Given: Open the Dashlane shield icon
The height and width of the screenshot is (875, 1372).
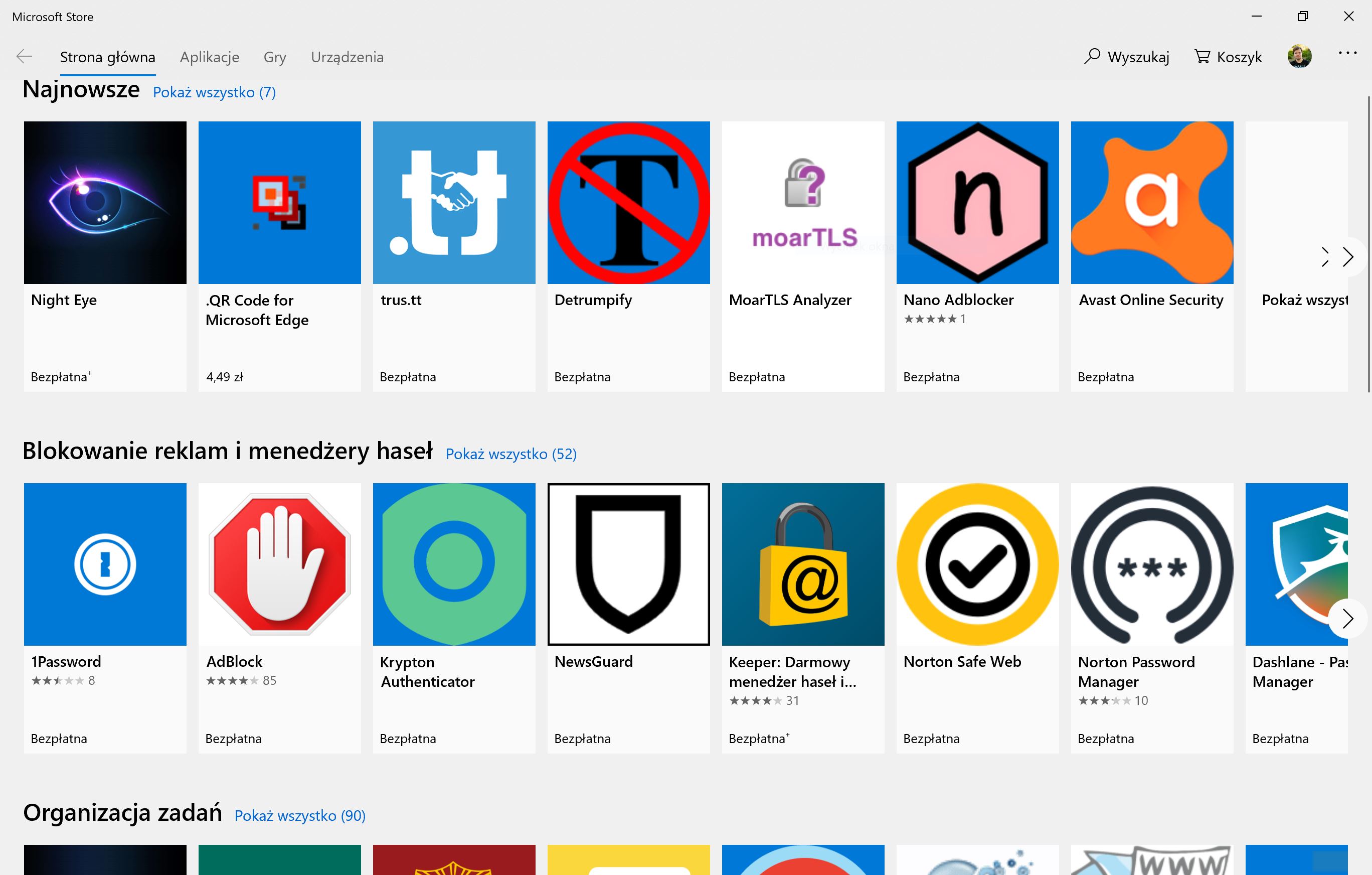Looking at the screenshot, I should [x=1297, y=564].
